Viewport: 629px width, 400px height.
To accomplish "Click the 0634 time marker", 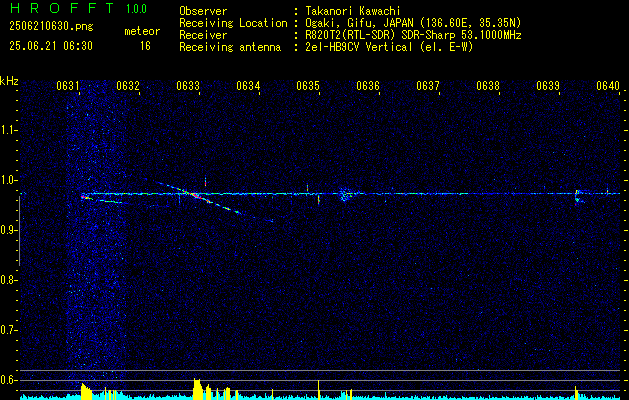I will point(248,86).
